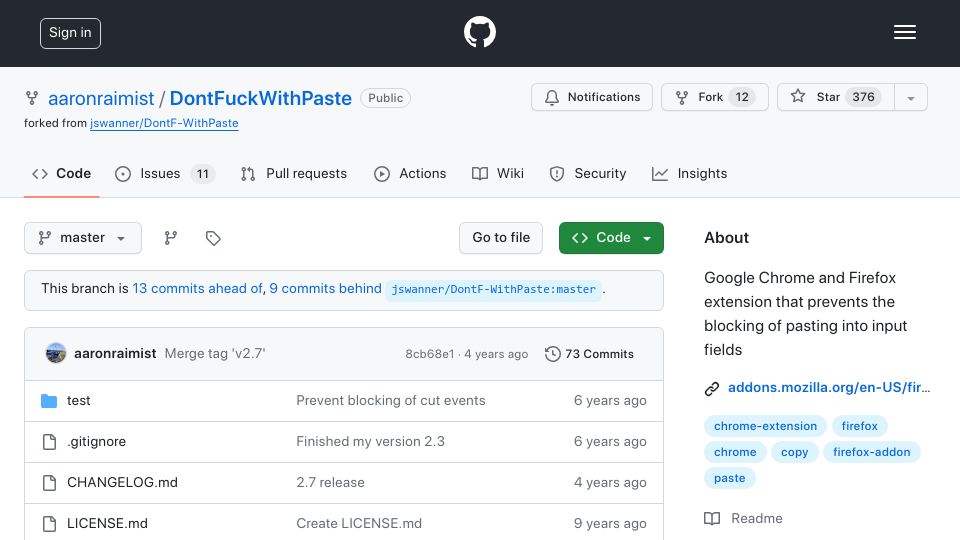Expand the green Code clone dropdown
This screenshot has width=960, height=540.
[611, 238]
